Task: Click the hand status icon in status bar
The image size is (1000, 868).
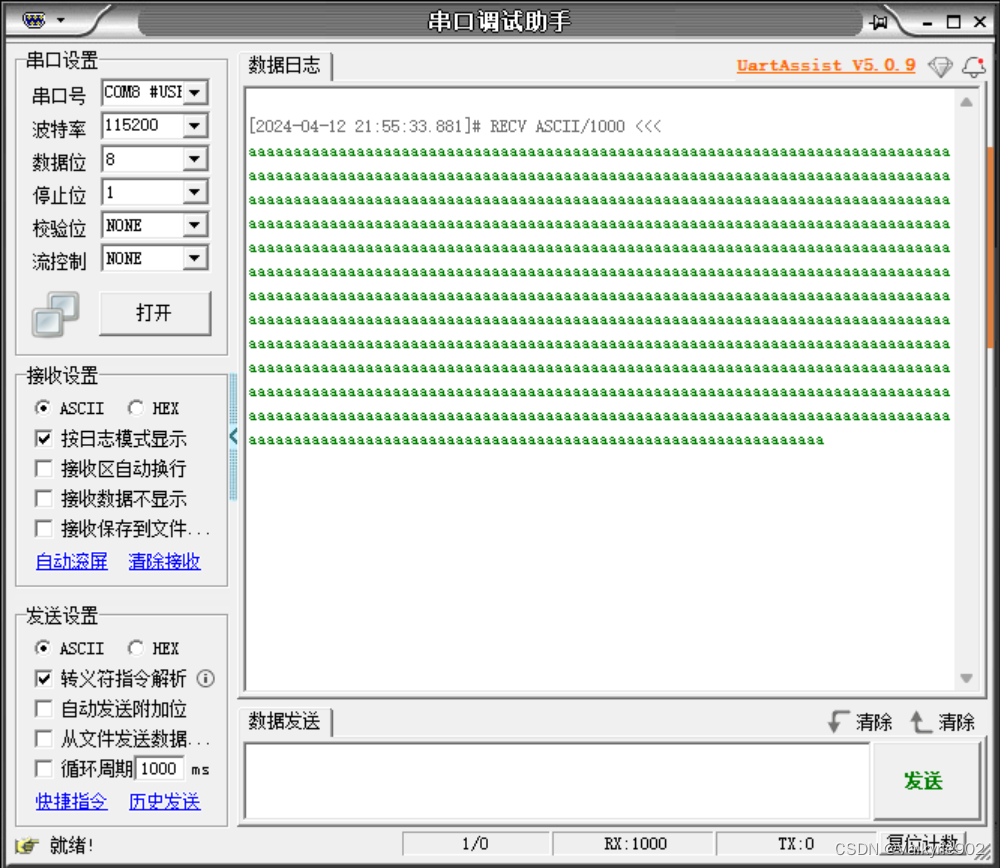Action: (27, 846)
